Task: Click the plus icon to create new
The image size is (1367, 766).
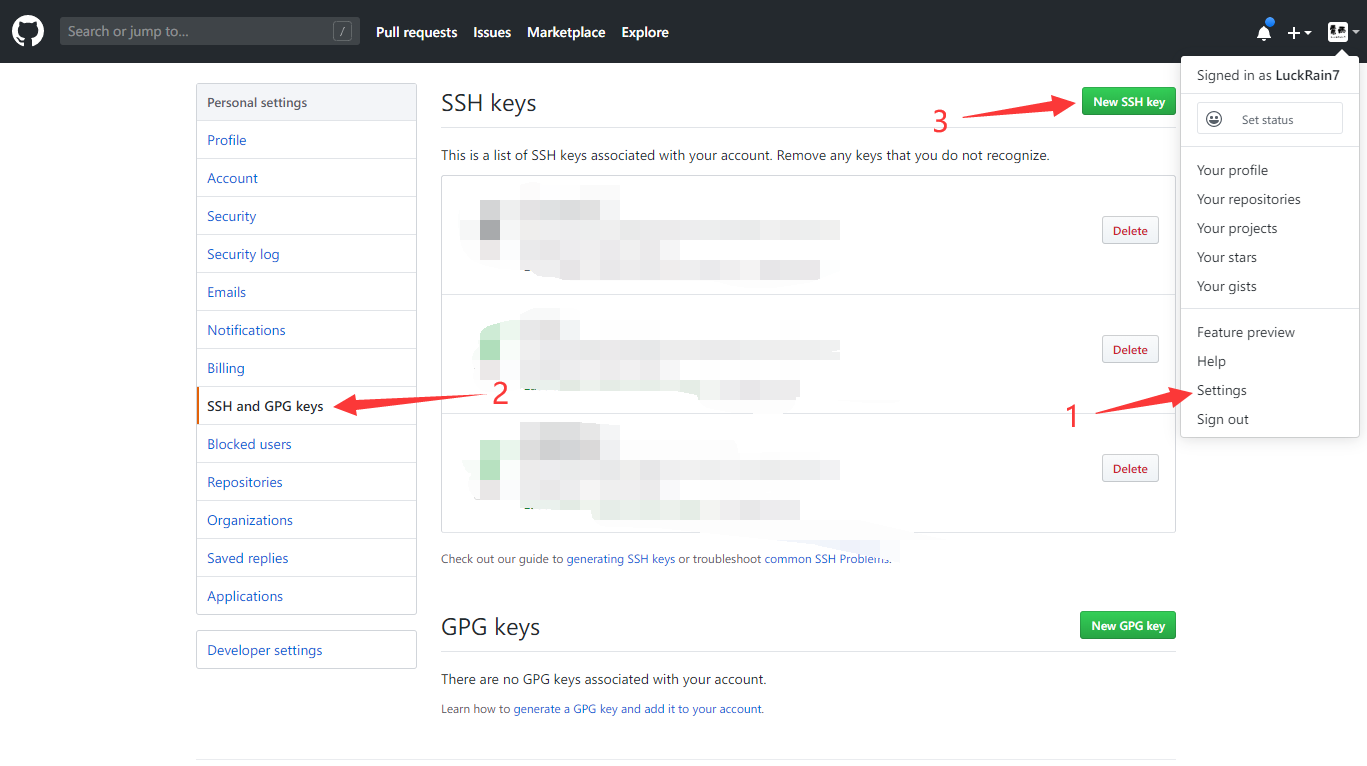Action: 1293,32
